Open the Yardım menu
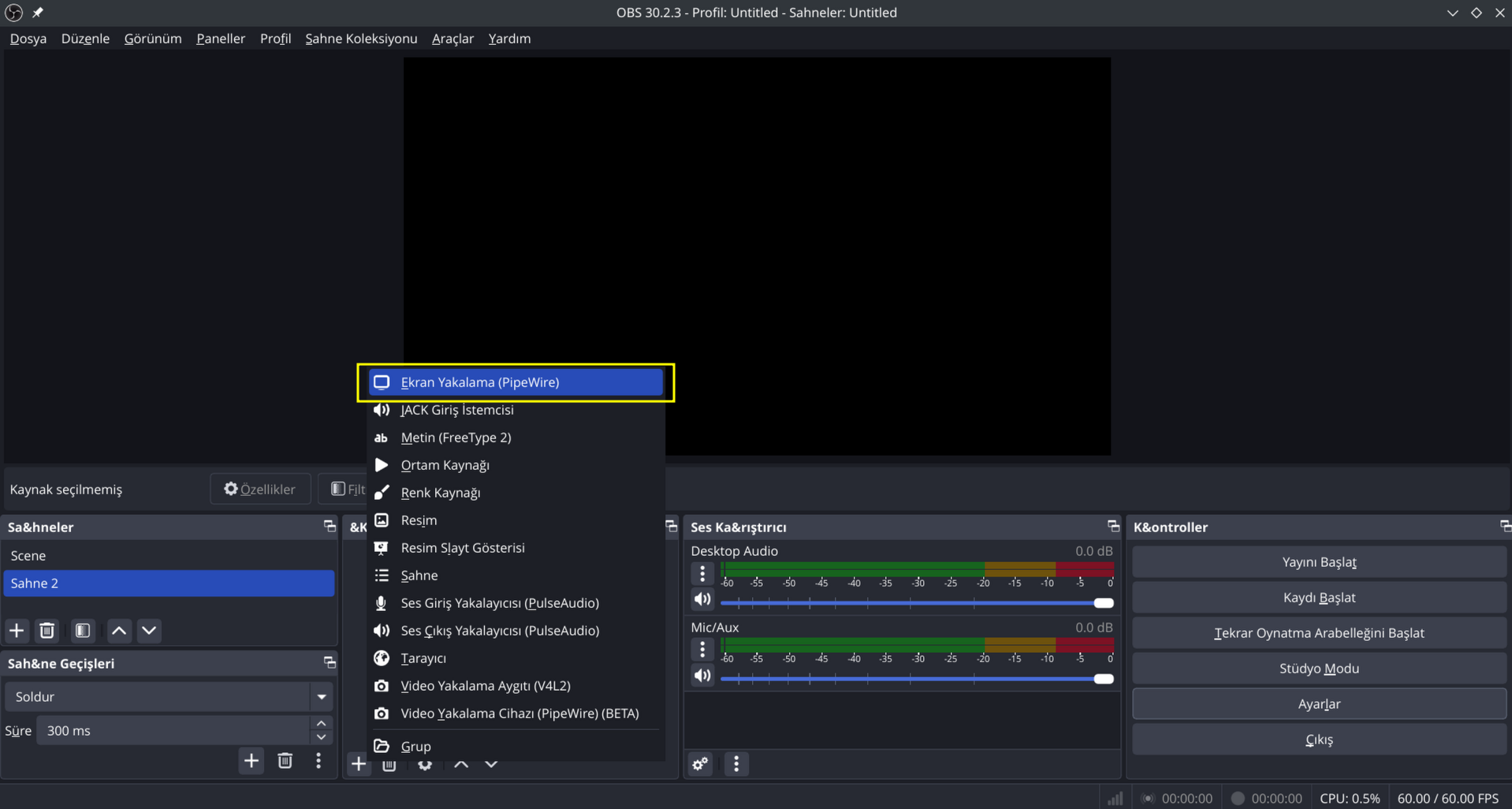 pyautogui.click(x=509, y=39)
